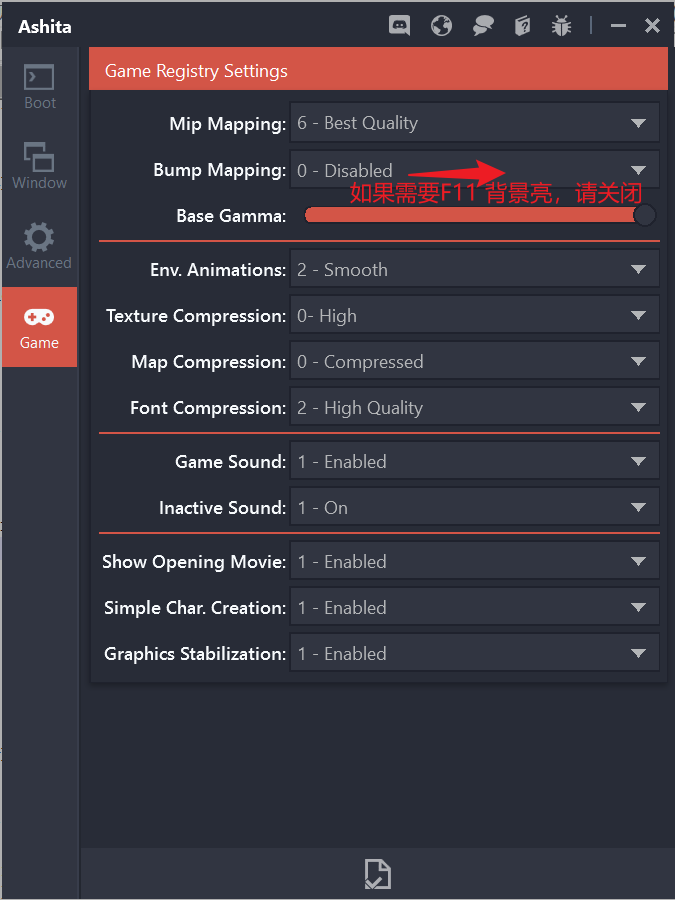This screenshot has height=900, width=675.
Task: Click the save configuration icon at bottom
Action: (377, 873)
